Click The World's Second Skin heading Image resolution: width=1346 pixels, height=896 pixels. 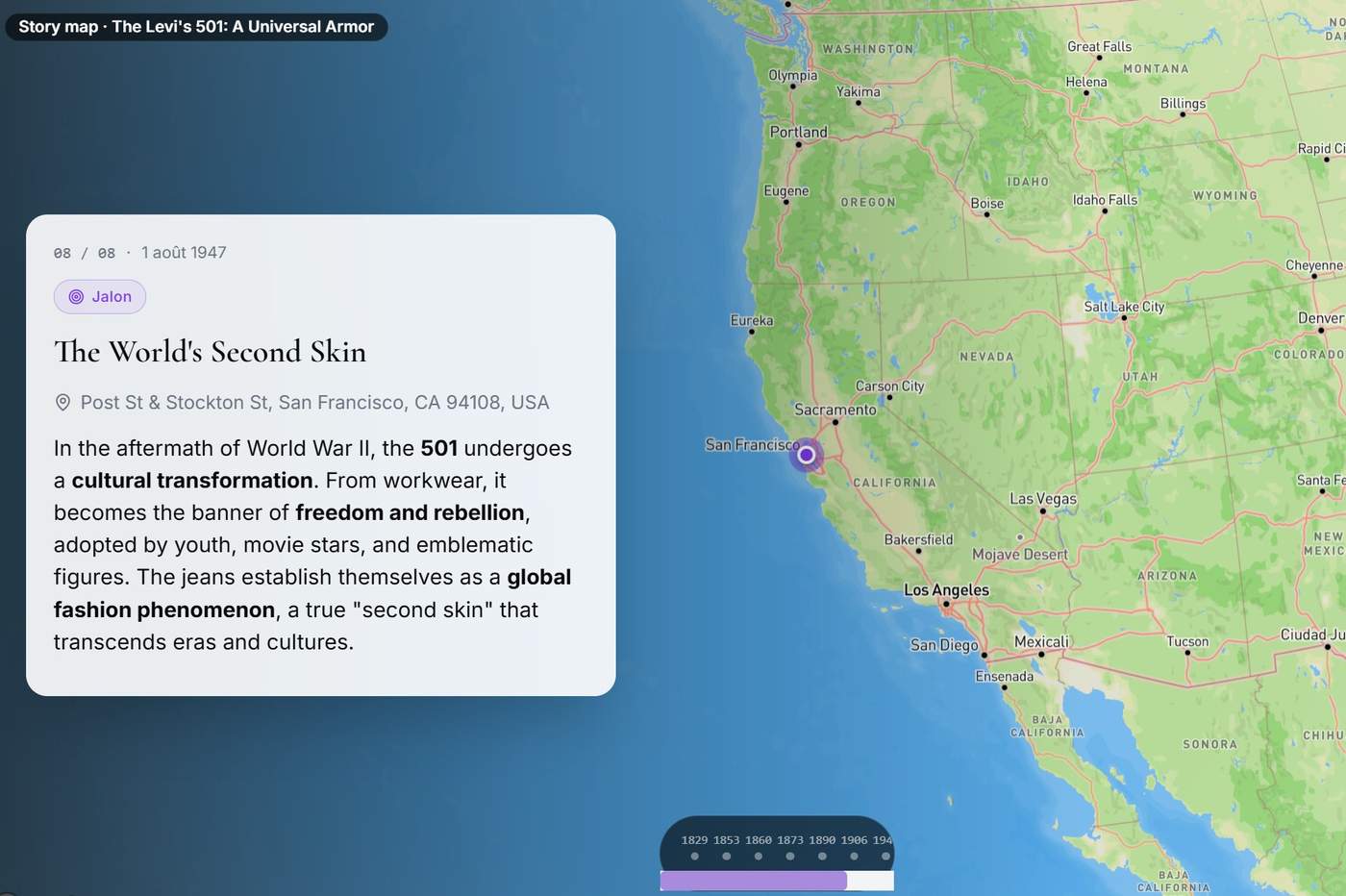click(210, 352)
